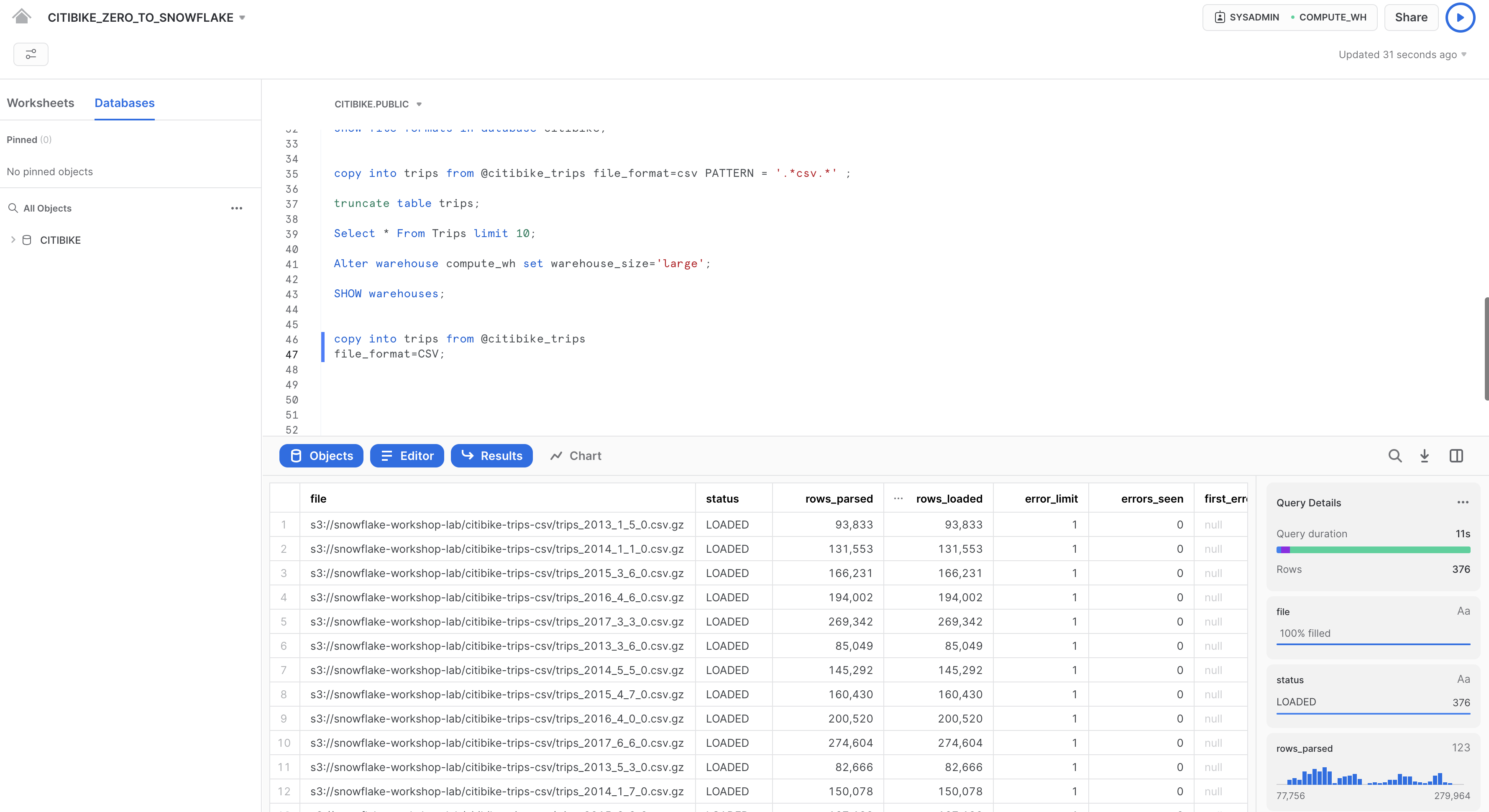Image resolution: width=1489 pixels, height=812 pixels.
Task: Click the Share button
Action: point(1411,17)
